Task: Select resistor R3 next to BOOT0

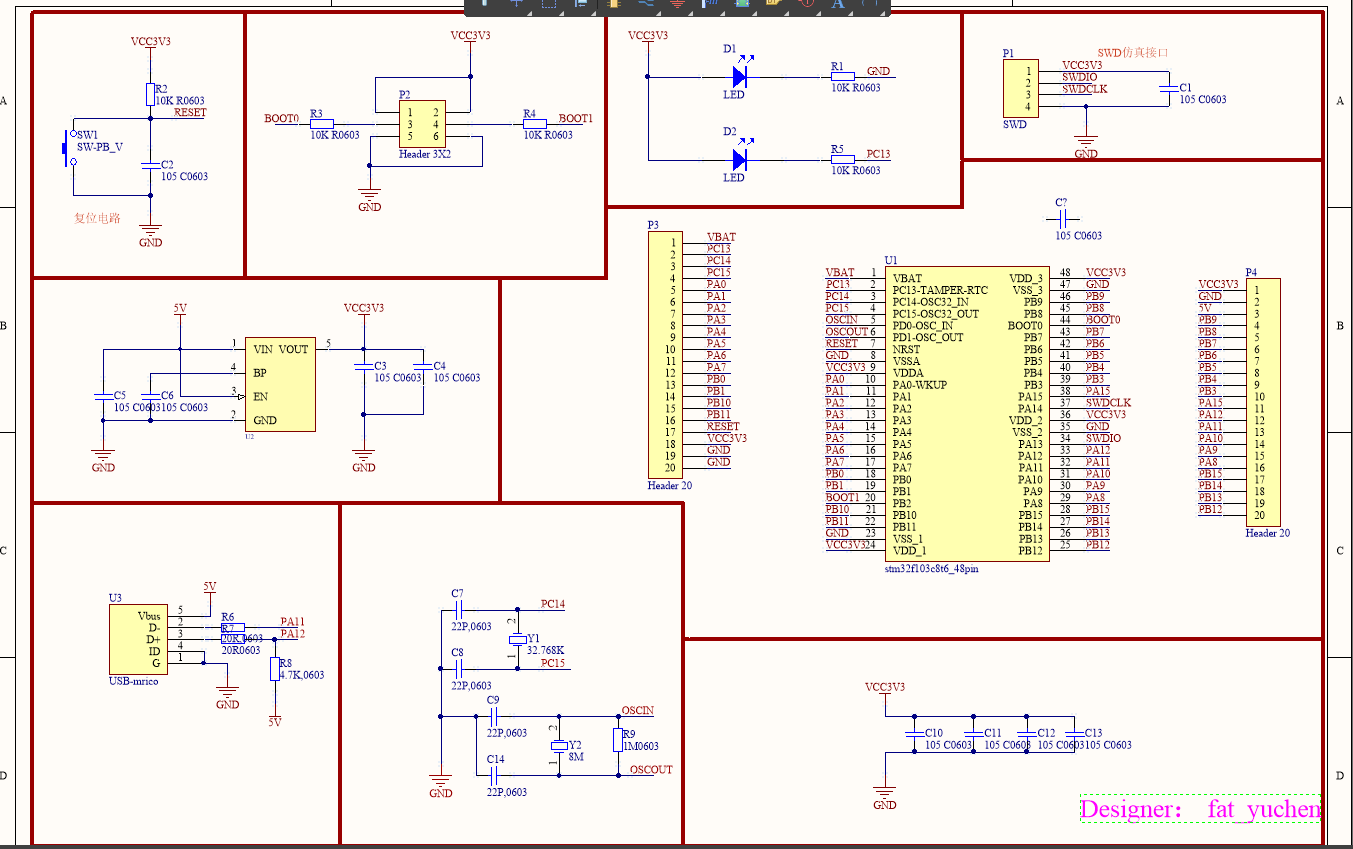Action: coord(323,124)
